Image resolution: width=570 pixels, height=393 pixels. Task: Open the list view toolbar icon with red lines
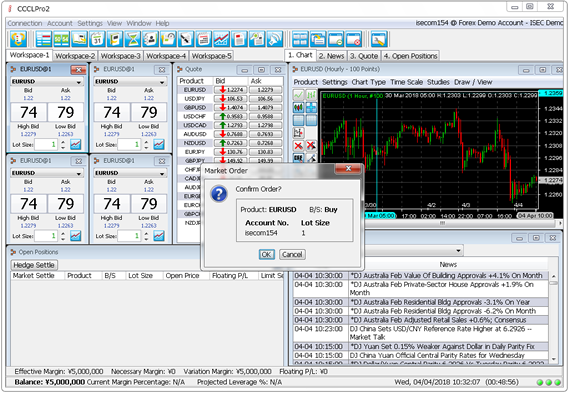44,39
